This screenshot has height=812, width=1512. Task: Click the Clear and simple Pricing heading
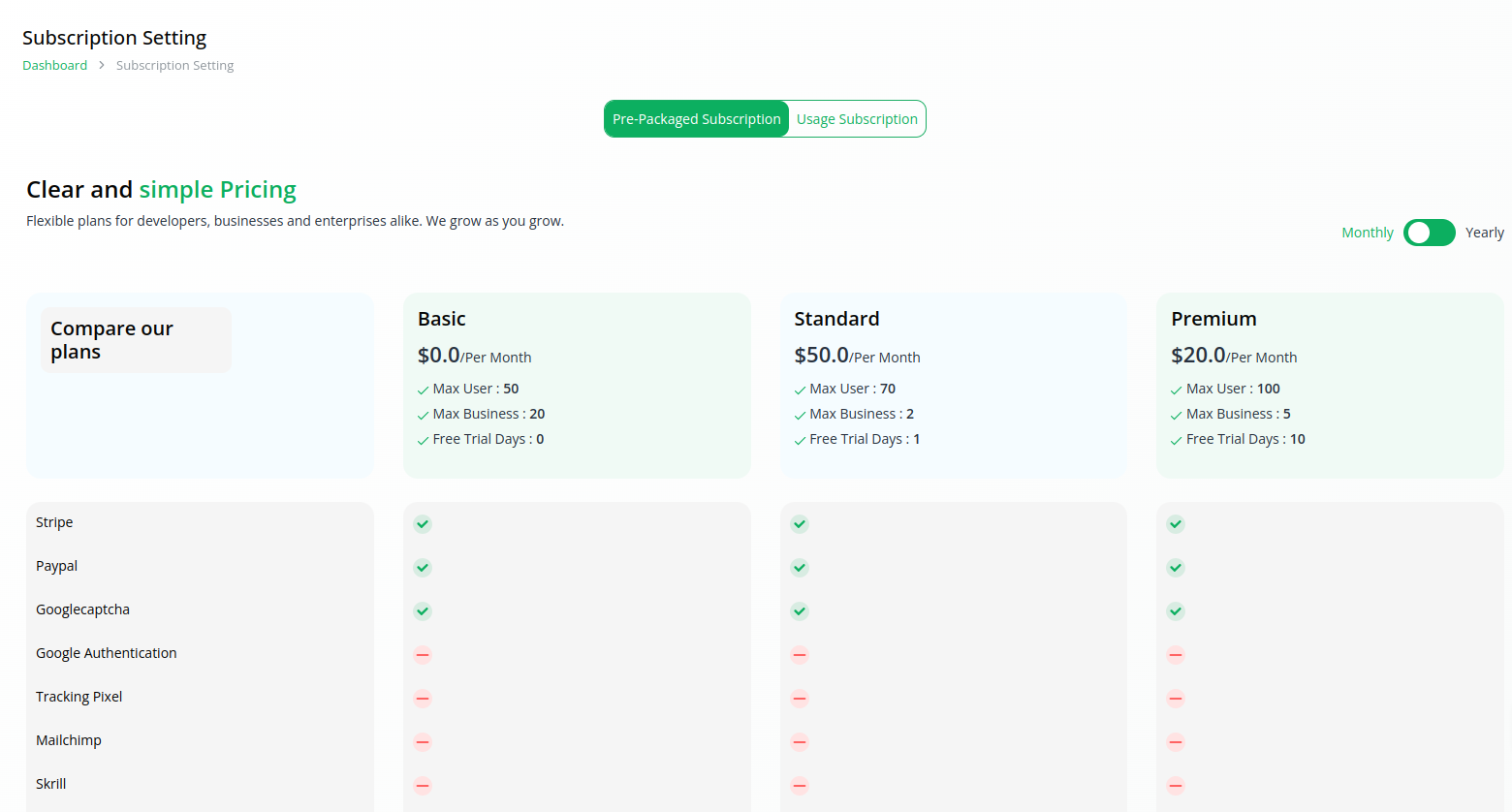click(161, 190)
